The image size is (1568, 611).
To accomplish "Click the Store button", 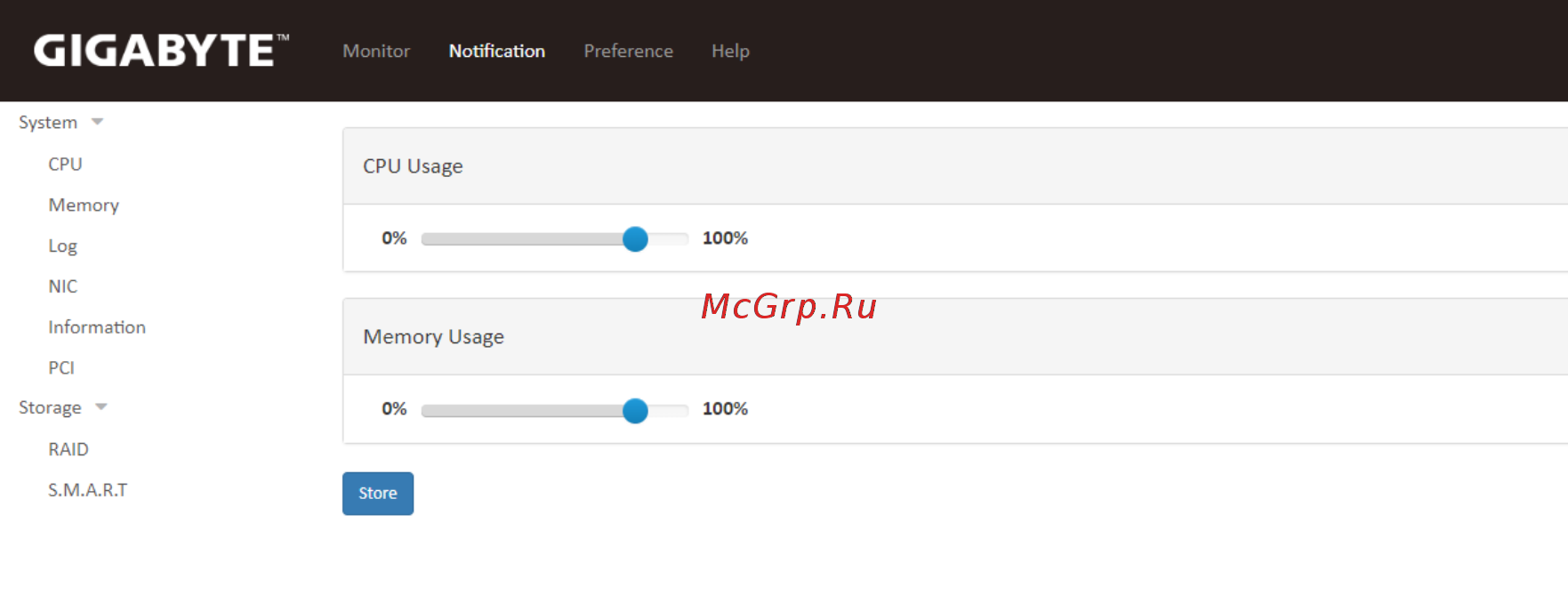I will (378, 494).
